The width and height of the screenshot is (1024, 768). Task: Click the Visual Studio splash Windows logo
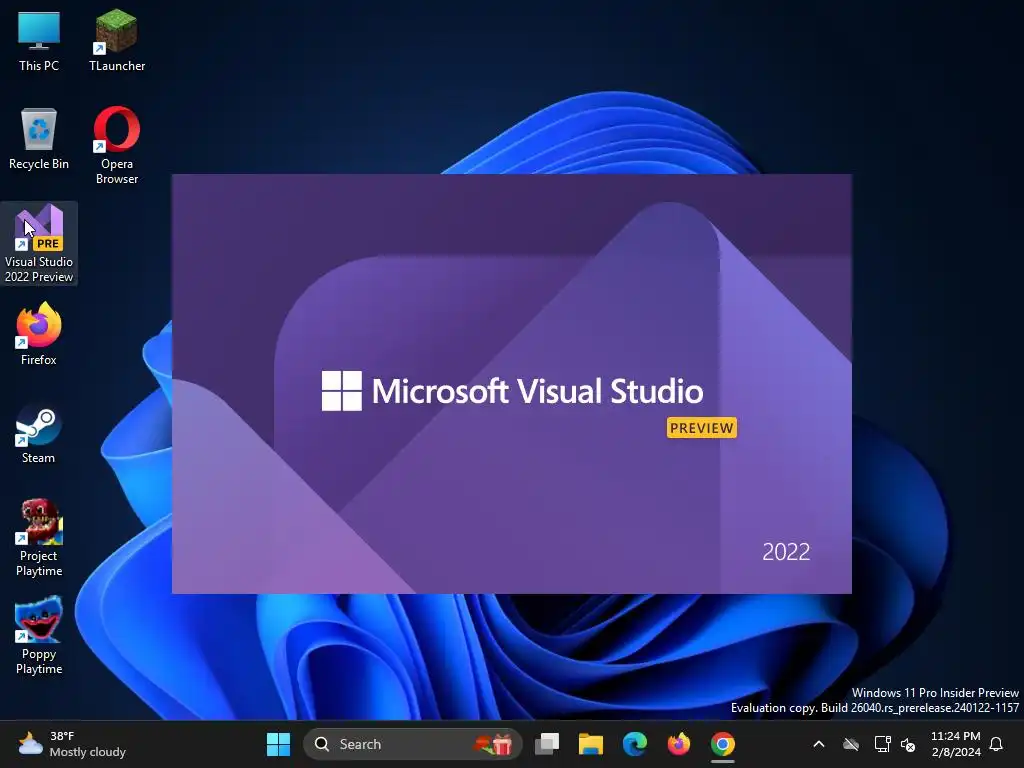coord(342,391)
